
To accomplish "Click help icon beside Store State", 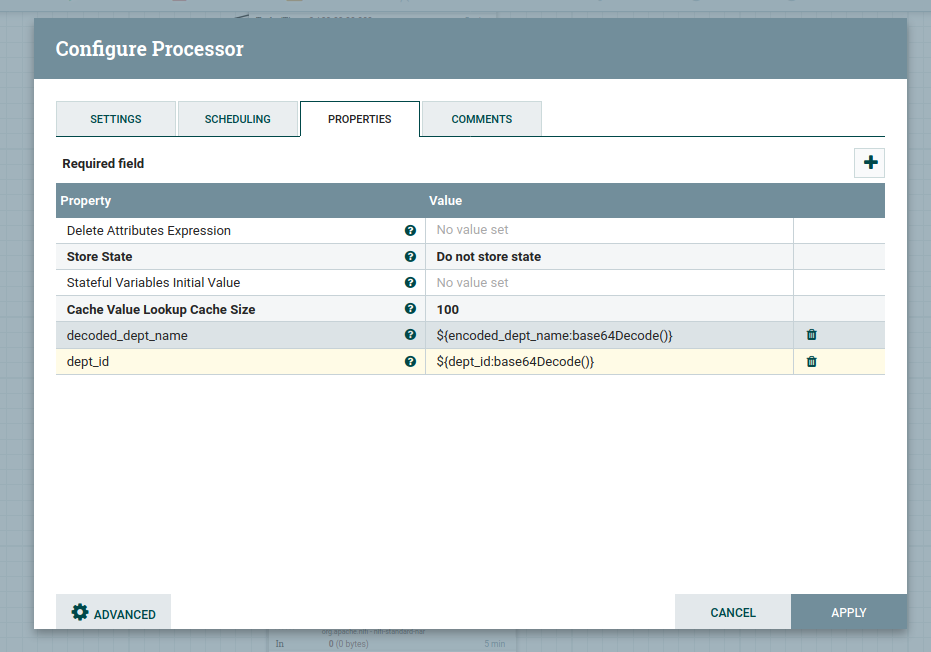I will pyautogui.click(x=410, y=257).
